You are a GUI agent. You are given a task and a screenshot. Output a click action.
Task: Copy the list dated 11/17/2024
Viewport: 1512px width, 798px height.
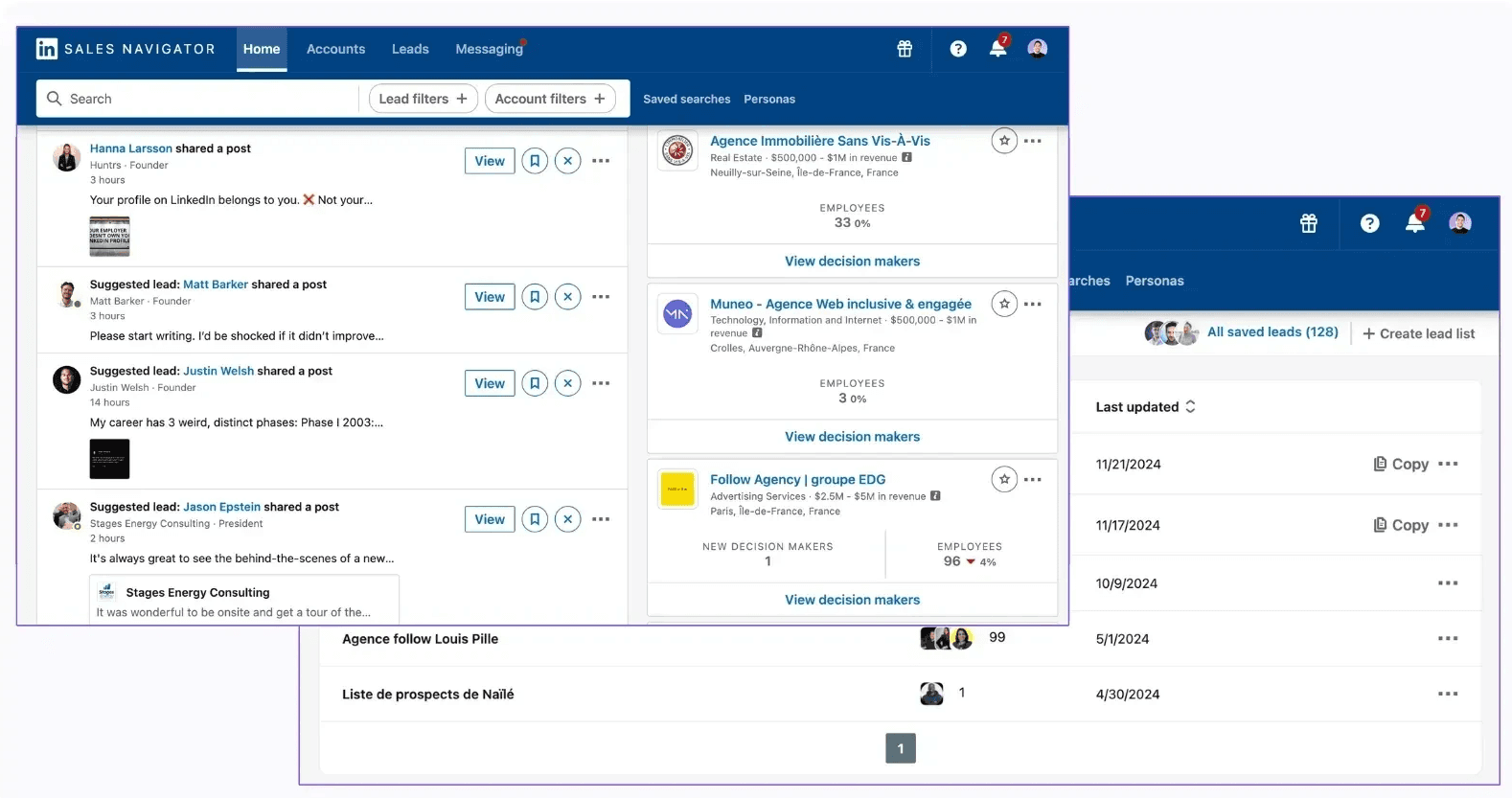click(x=1401, y=525)
